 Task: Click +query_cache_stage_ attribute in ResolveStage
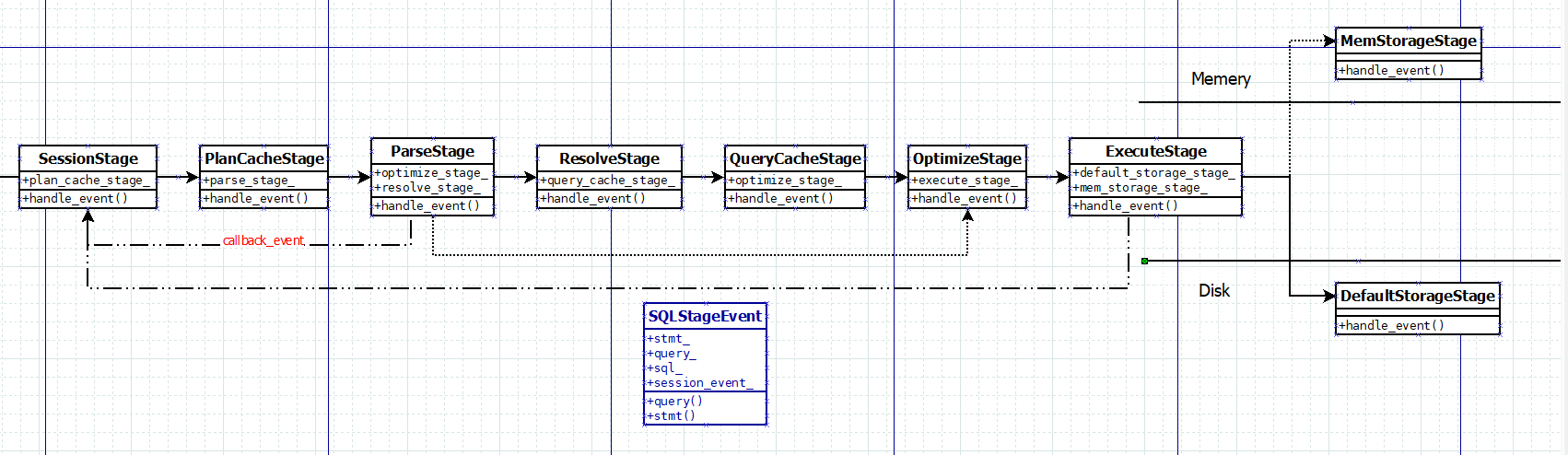coord(607,181)
